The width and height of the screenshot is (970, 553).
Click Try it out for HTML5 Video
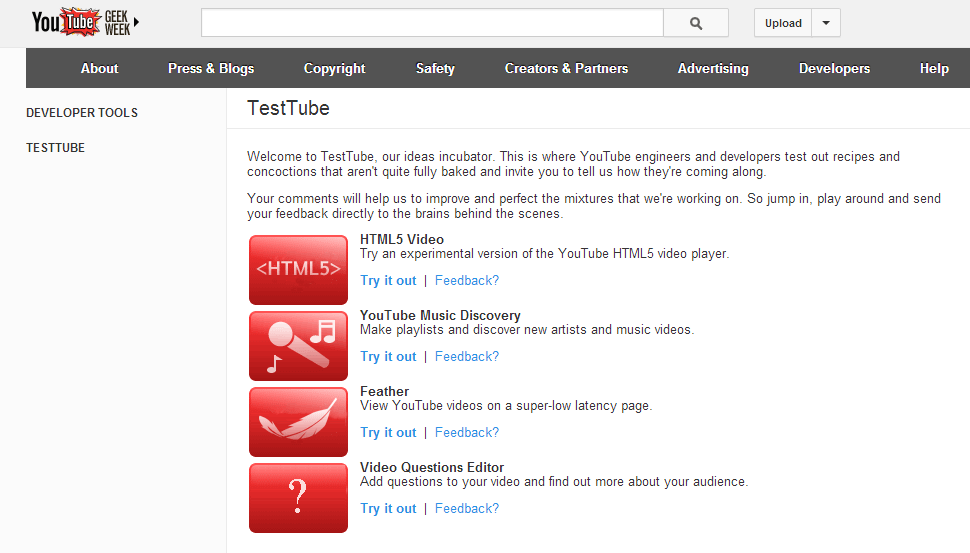388,281
